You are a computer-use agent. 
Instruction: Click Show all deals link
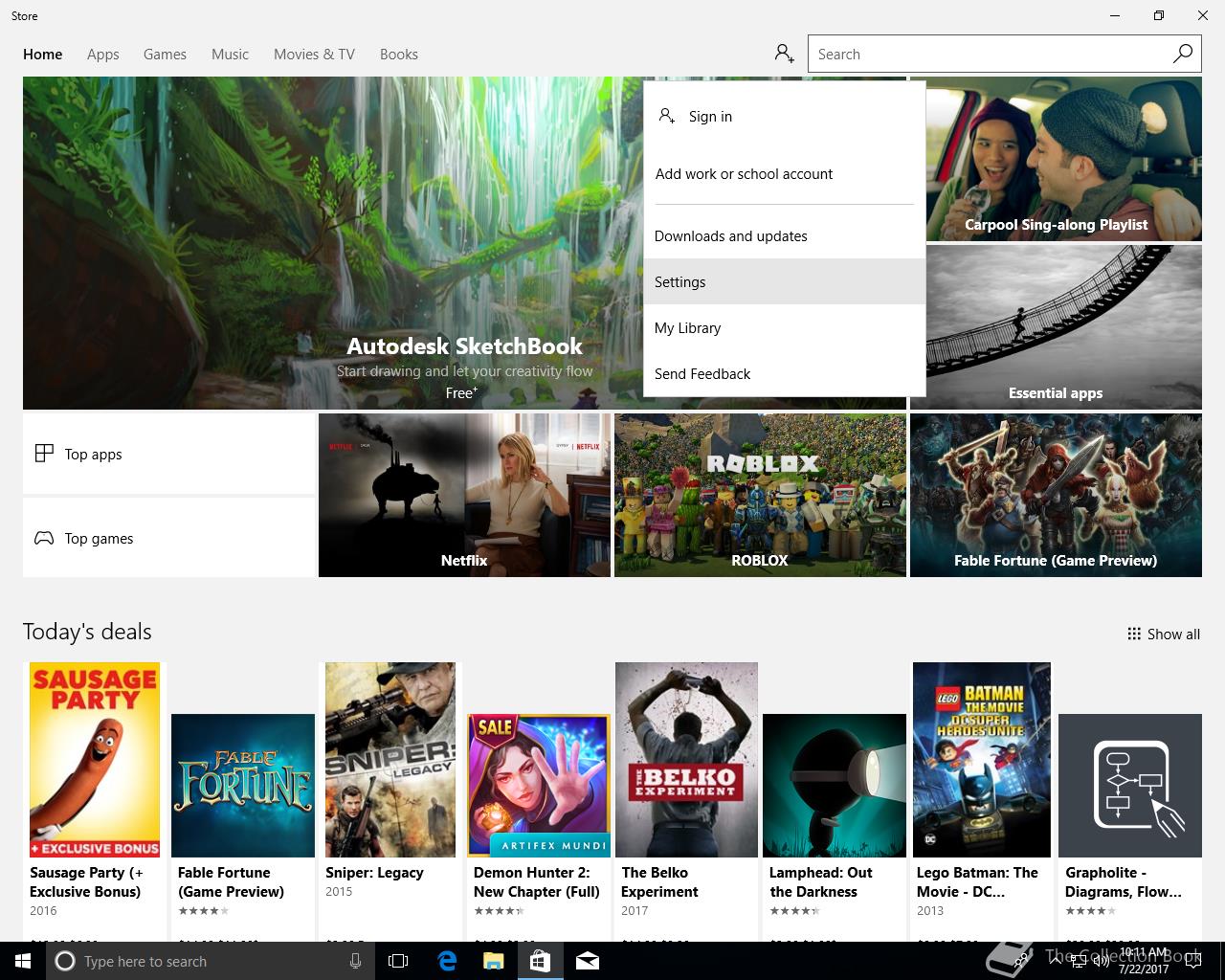[x=1164, y=634]
